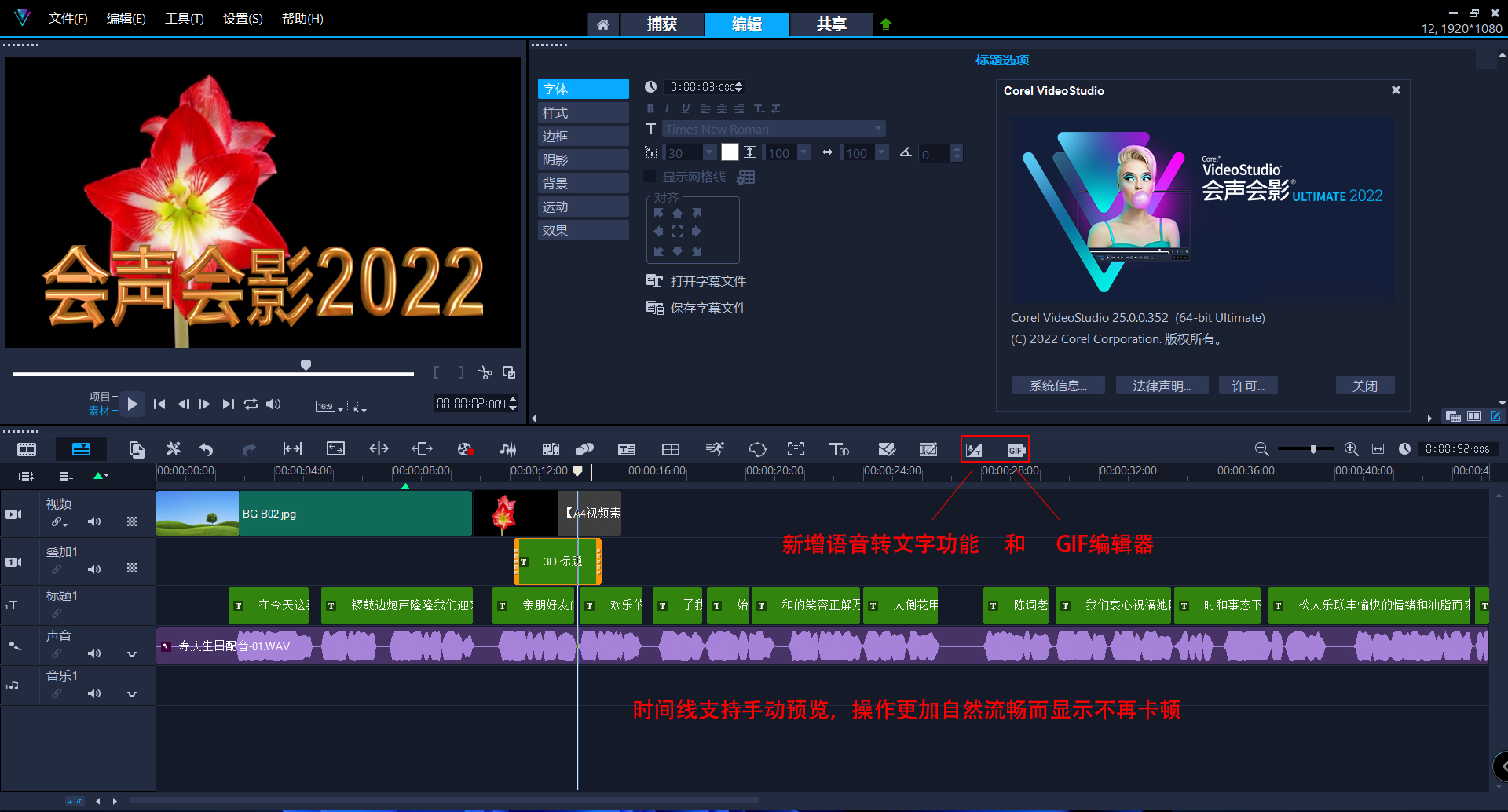Select the 阴影 option tab
This screenshot has height=812, width=1508.
click(584, 159)
